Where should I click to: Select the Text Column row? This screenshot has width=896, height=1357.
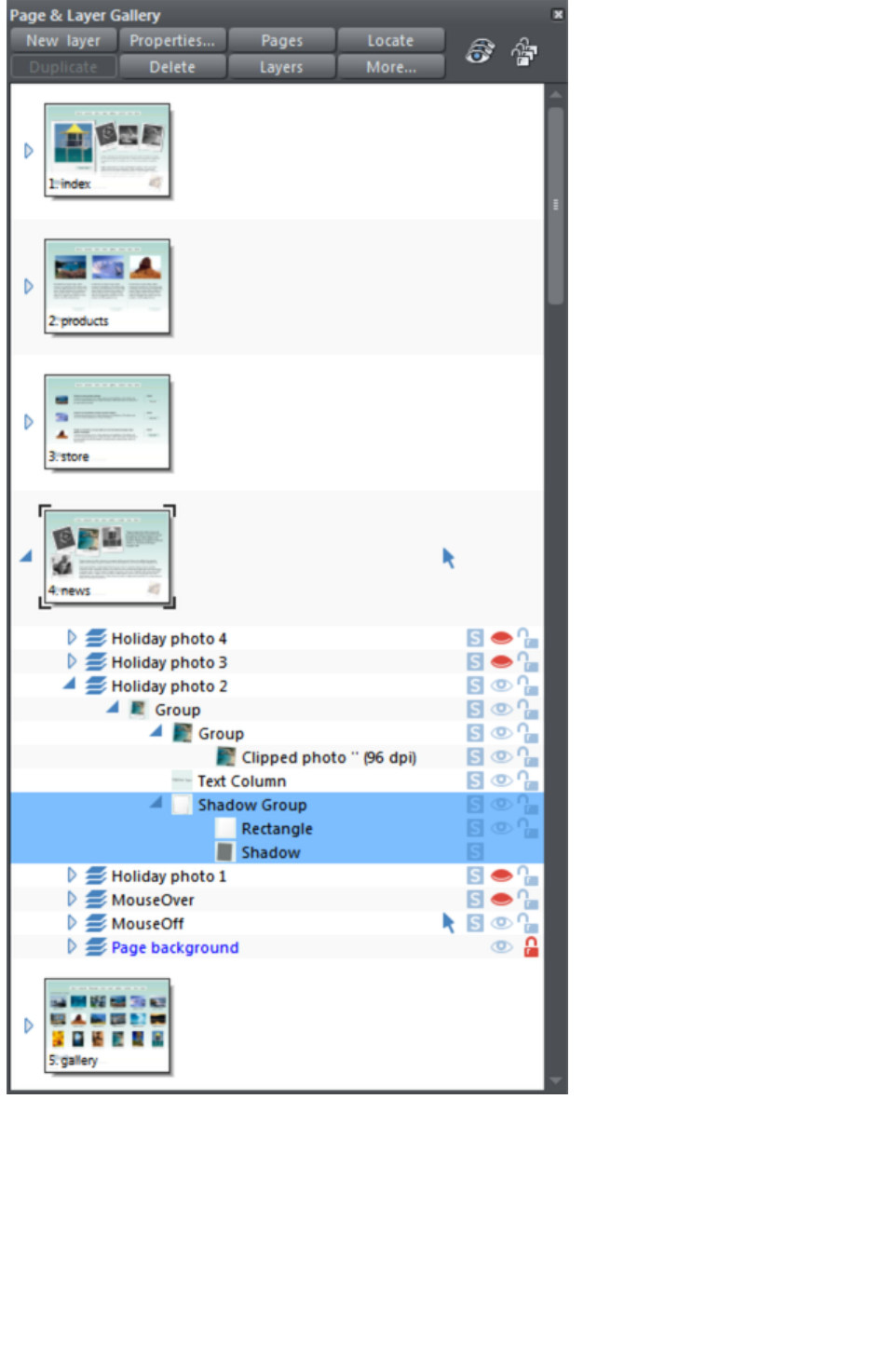coord(277,780)
